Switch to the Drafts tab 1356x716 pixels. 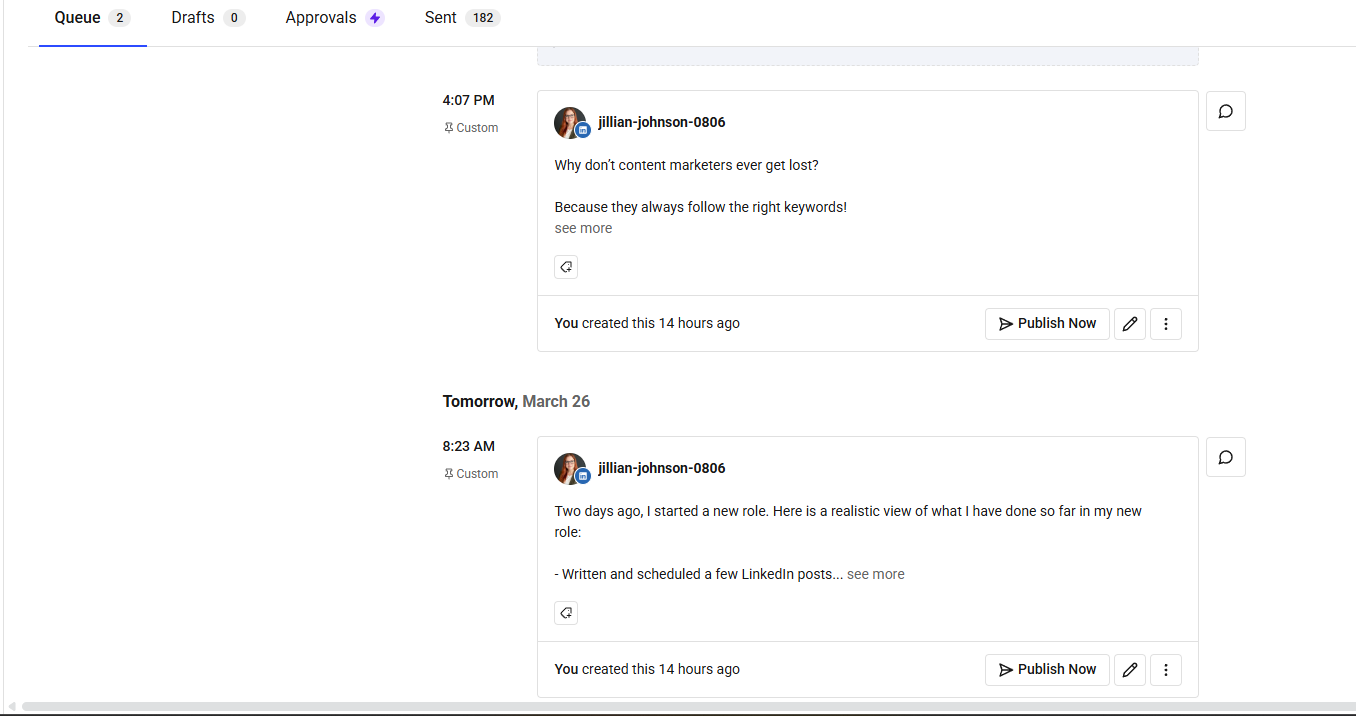193,17
